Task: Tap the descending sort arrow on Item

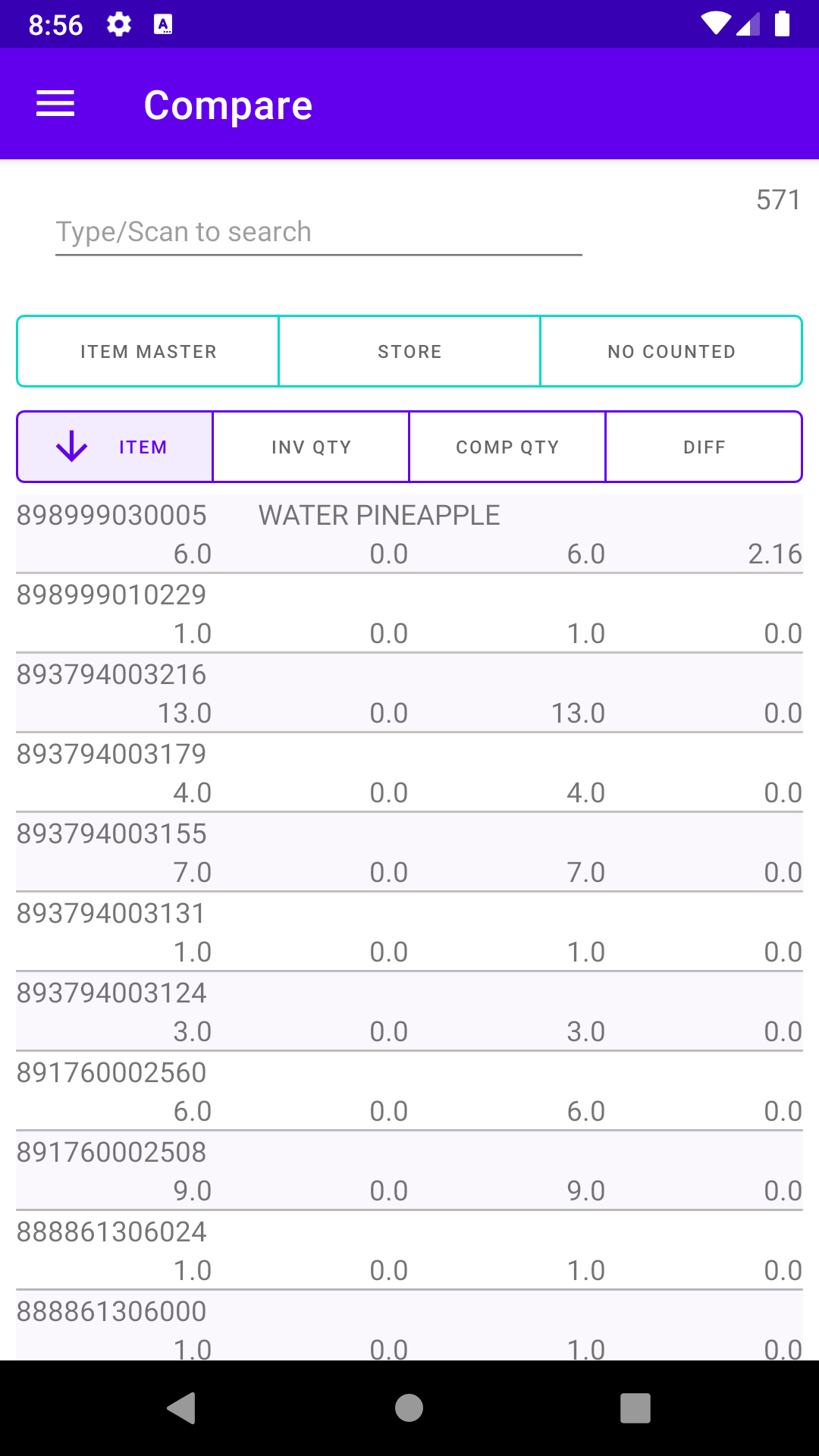Action: click(x=72, y=447)
